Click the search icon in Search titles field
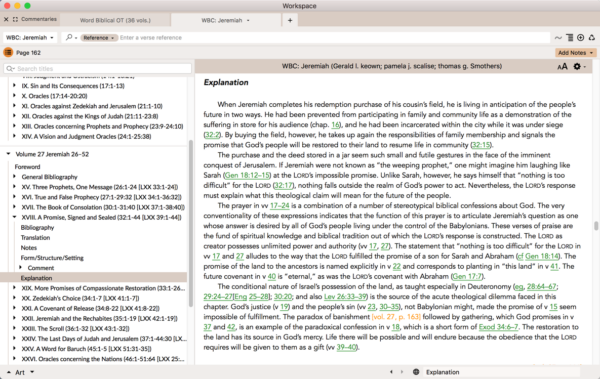 tap(10, 69)
